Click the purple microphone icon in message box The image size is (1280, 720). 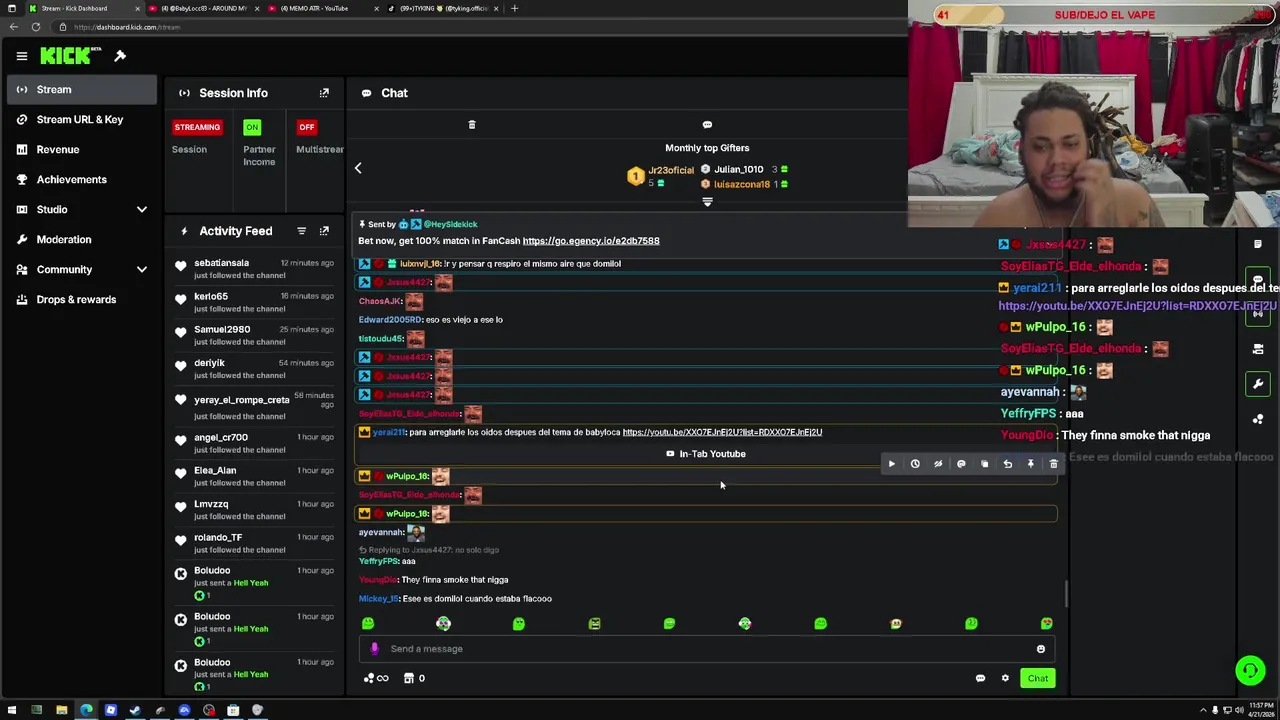(x=374, y=649)
